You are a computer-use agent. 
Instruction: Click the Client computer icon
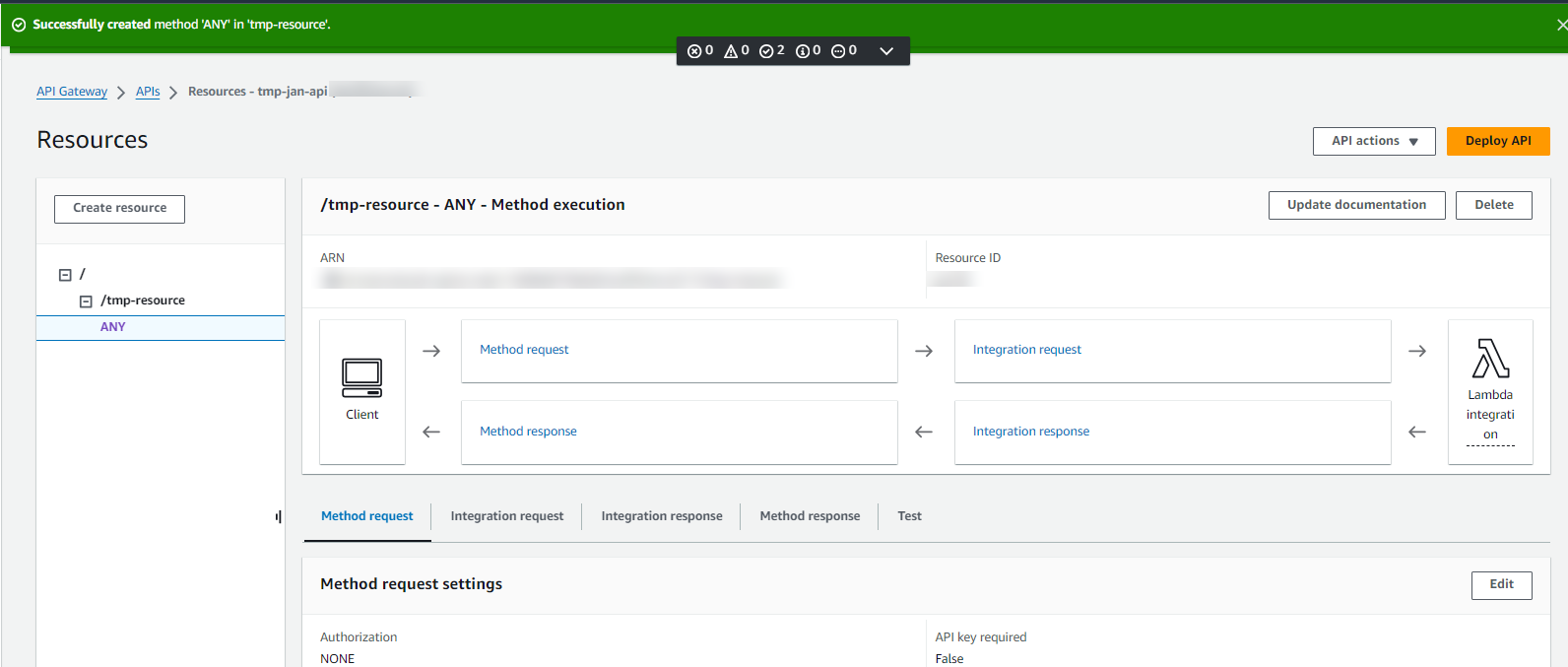coord(361,377)
